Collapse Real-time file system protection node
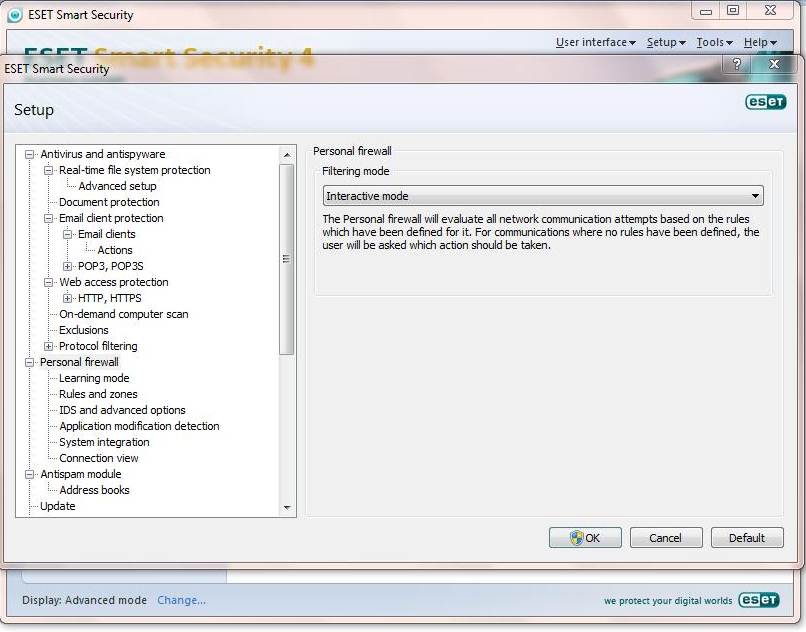The image size is (806, 632). 48,170
